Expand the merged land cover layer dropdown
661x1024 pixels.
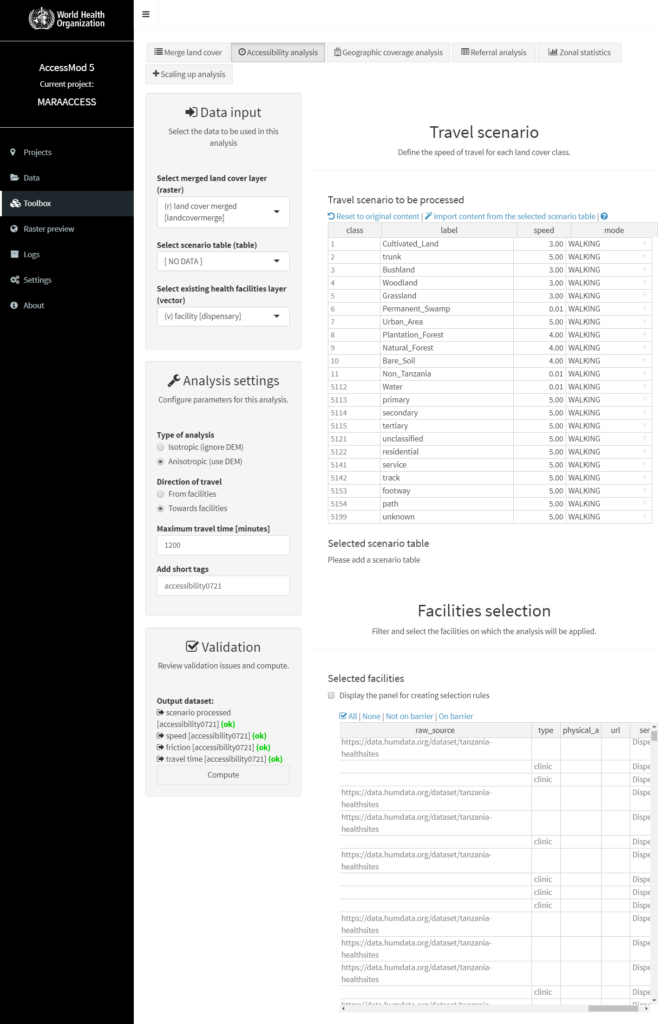pos(223,211)
